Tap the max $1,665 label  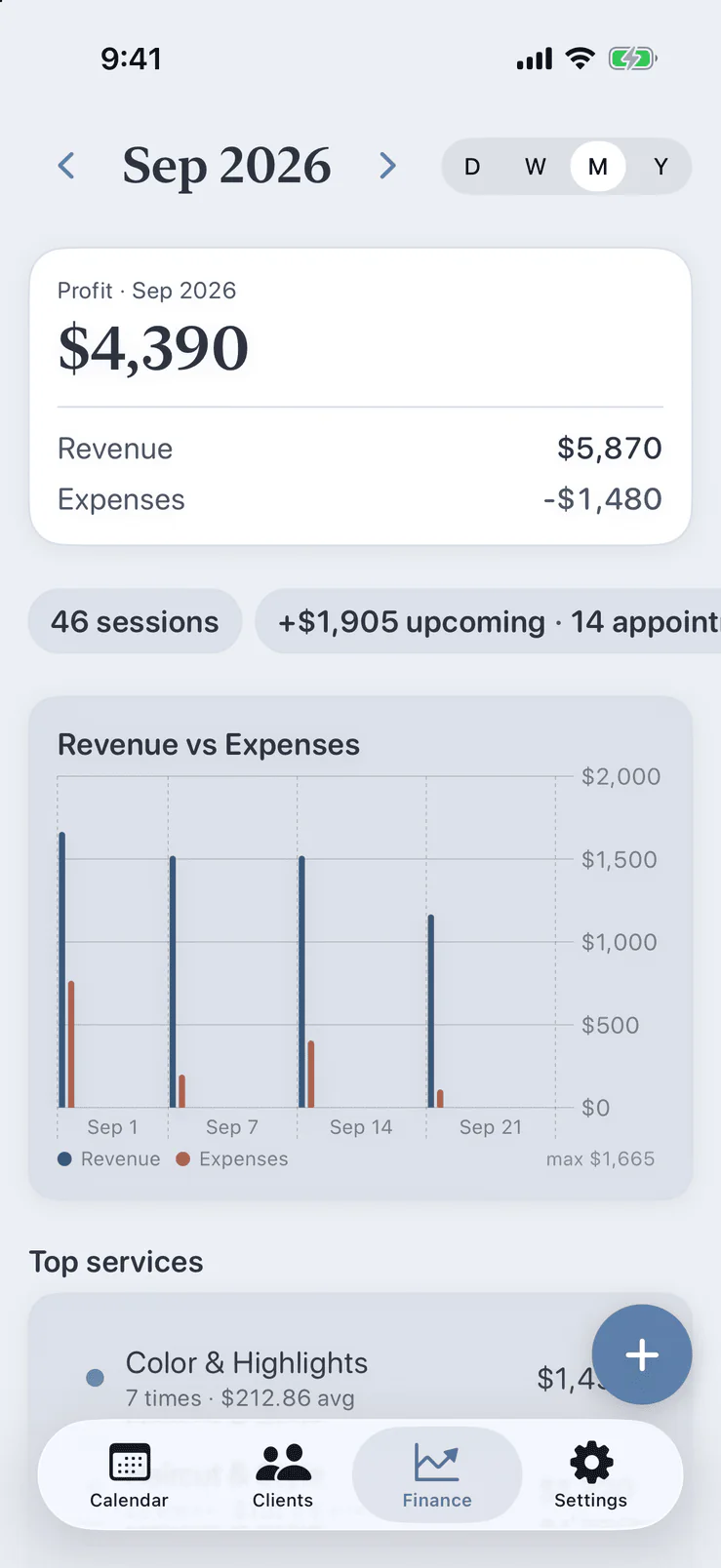[x=600, y=1158]
